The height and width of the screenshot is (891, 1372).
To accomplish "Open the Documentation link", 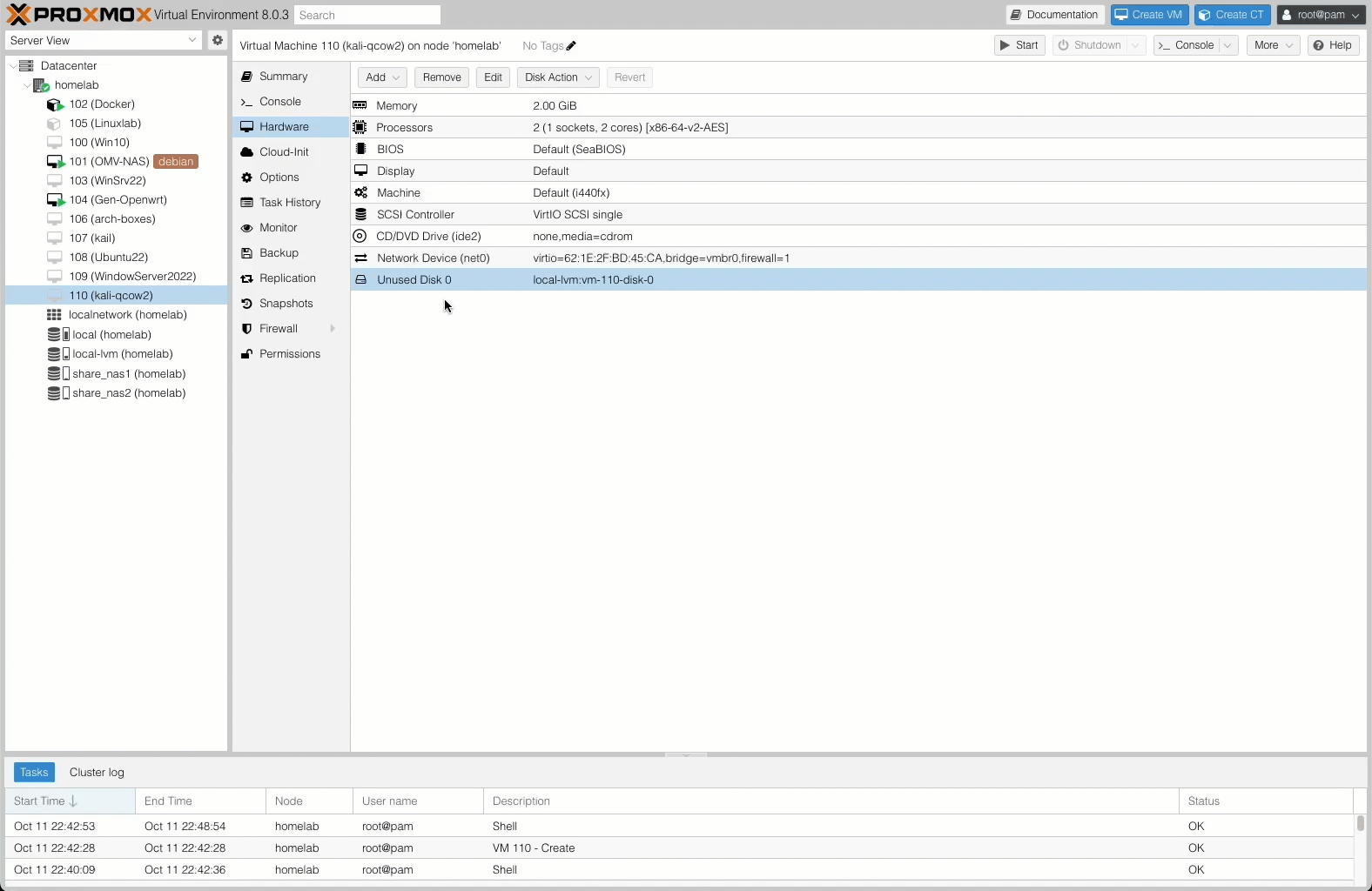I will click(x=1055, y=15).
